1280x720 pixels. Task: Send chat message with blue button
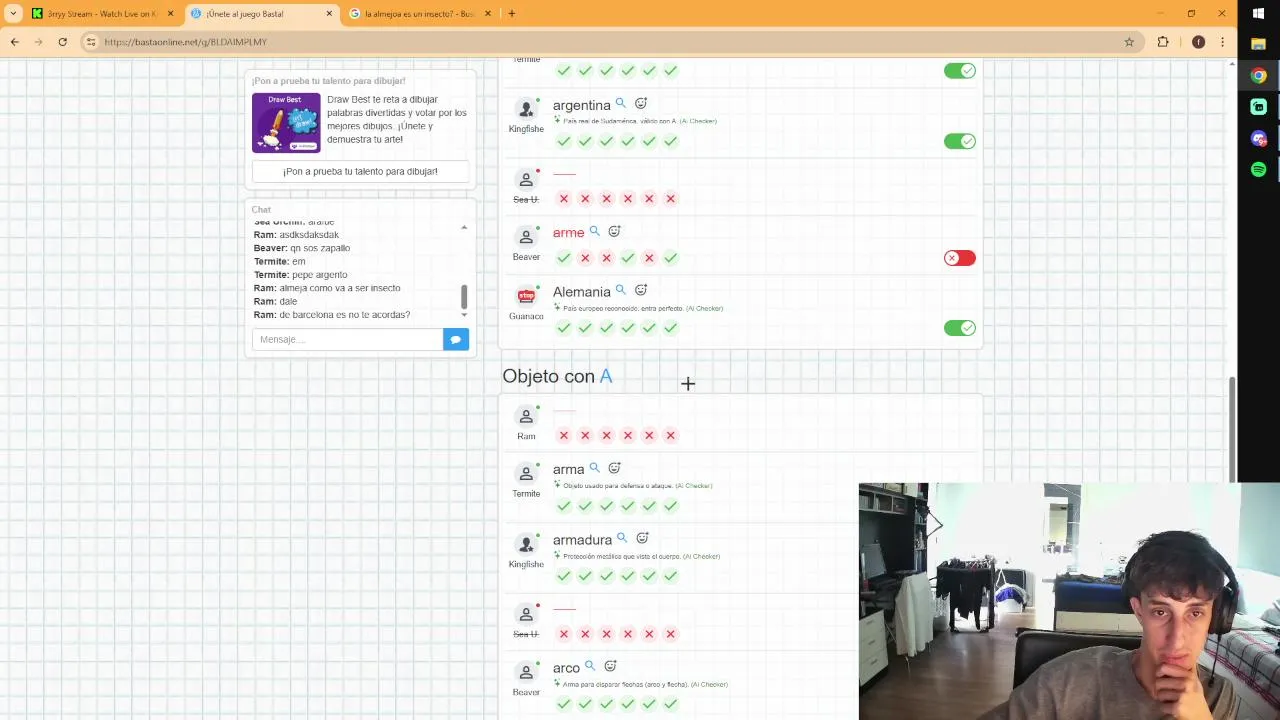[456, 339]
